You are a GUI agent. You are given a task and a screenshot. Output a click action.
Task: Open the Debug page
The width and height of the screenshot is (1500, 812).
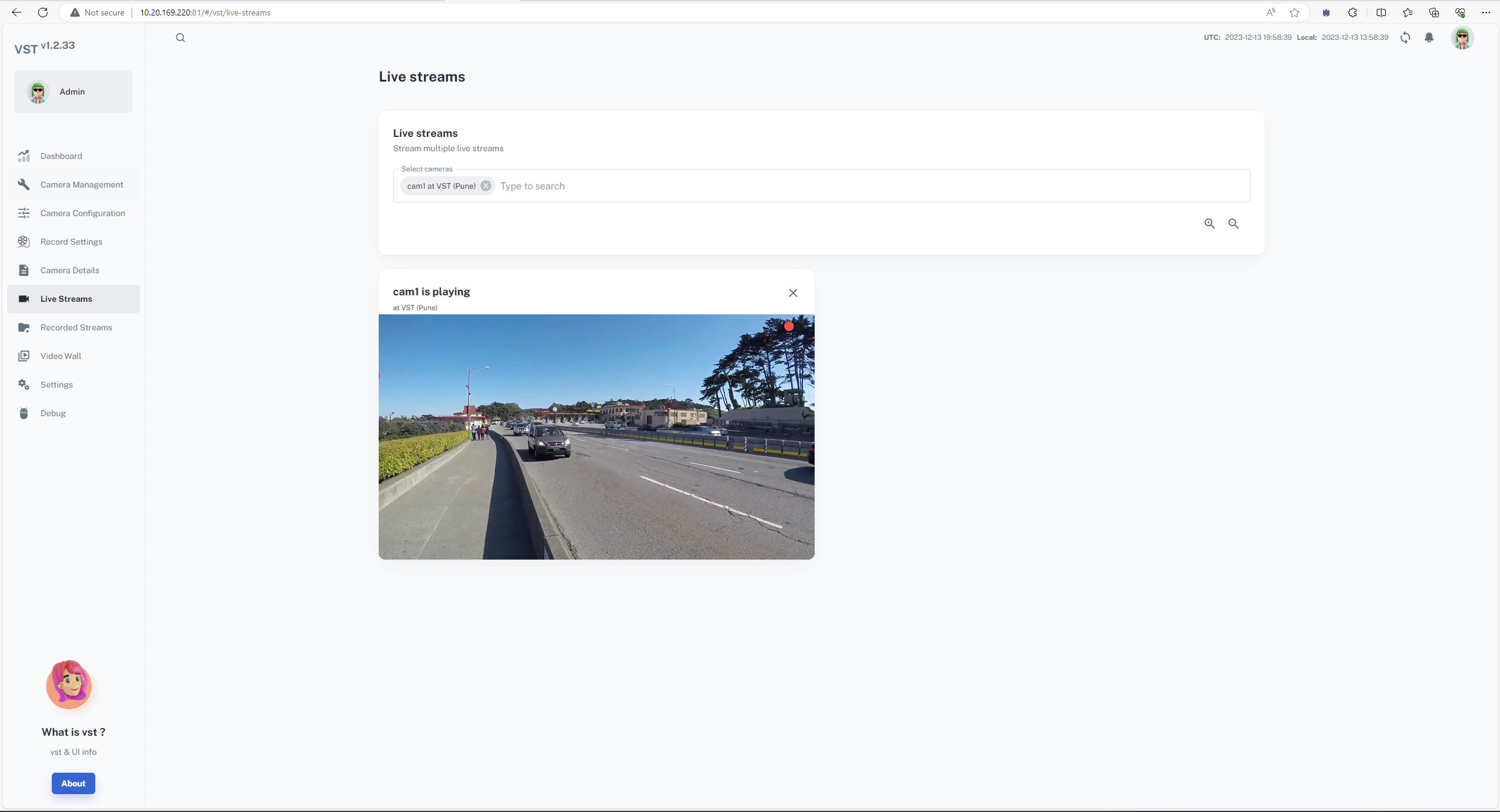coord(53,413)
